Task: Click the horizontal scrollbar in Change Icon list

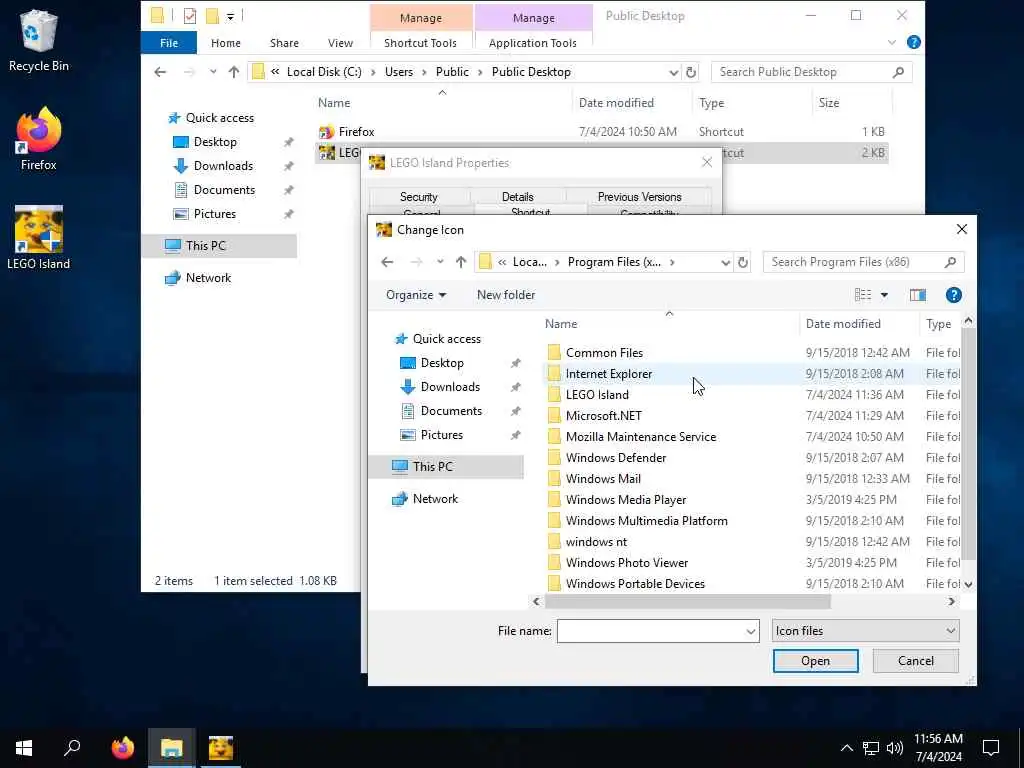Action: pos(687,601)
